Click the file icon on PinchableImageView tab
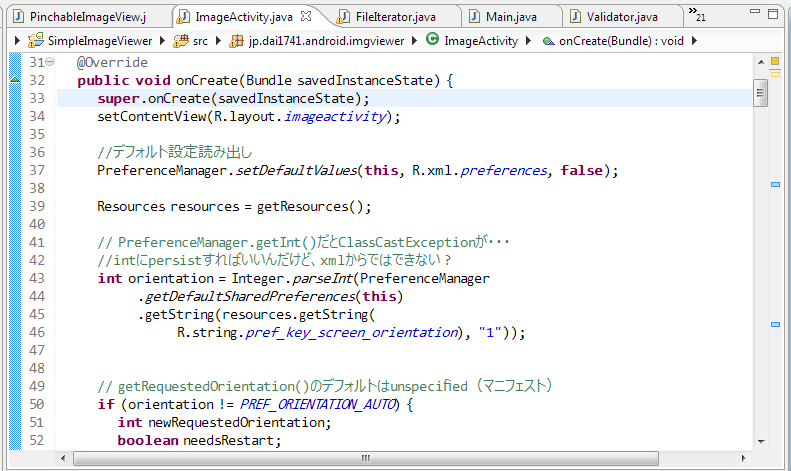Image resolution: width=791 pixels, height=471 pixels. [x=18, y=17]
